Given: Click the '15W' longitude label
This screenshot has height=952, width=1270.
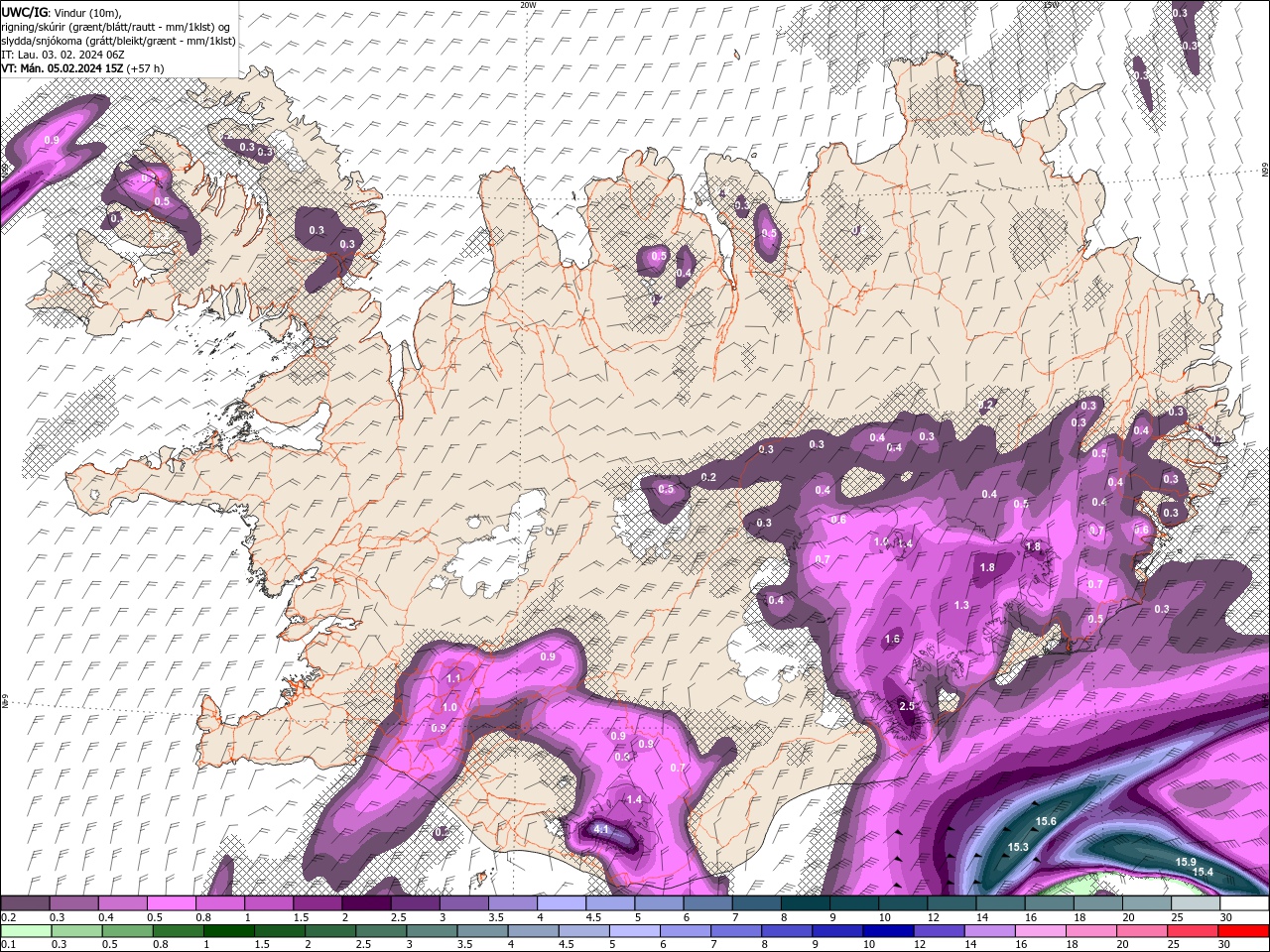Looking at the screenshot, I should 1052,5.
